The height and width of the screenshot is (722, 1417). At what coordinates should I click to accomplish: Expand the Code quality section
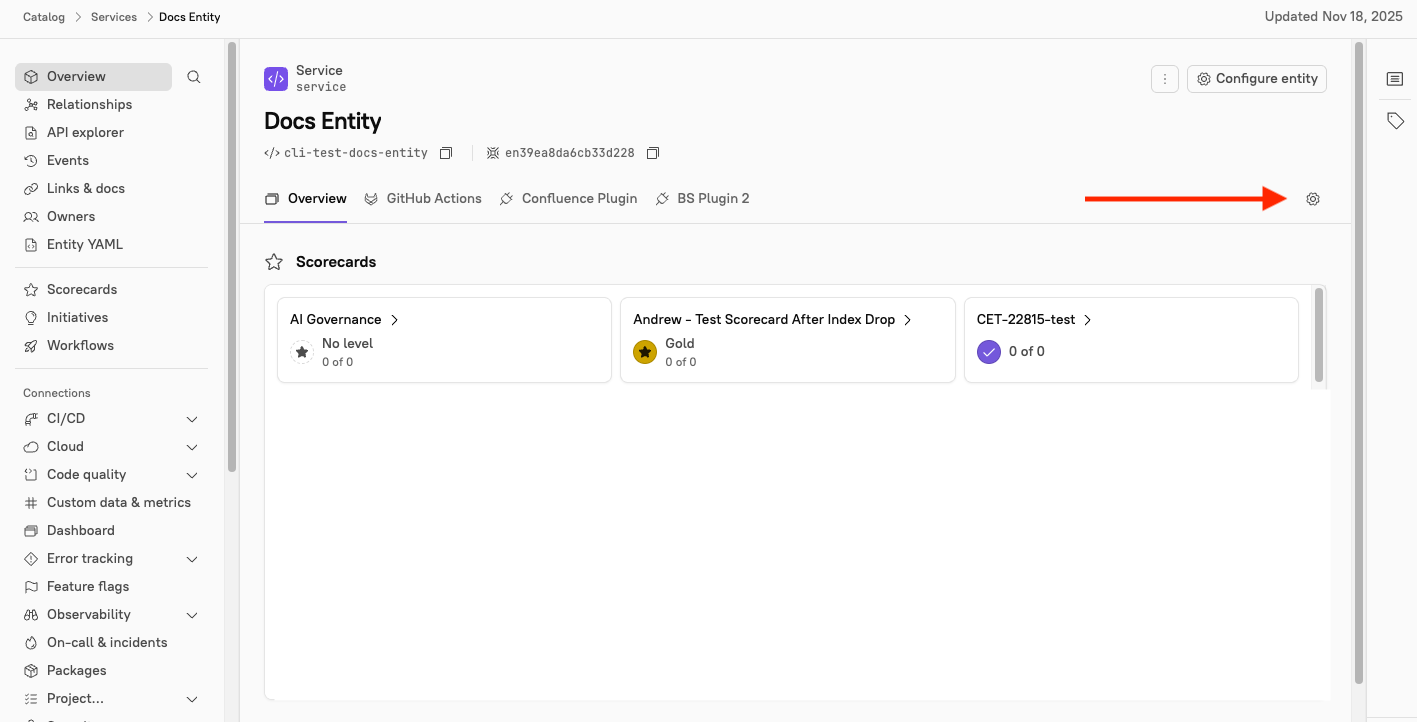[x=192, y=475]
